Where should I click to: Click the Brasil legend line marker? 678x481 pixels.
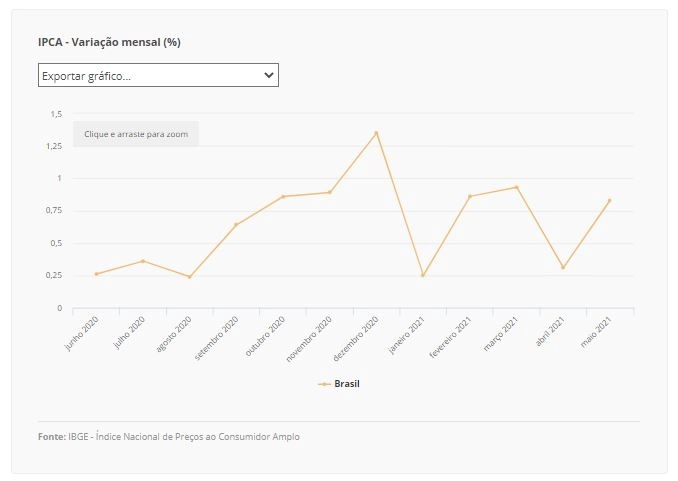tap(324, 384)
